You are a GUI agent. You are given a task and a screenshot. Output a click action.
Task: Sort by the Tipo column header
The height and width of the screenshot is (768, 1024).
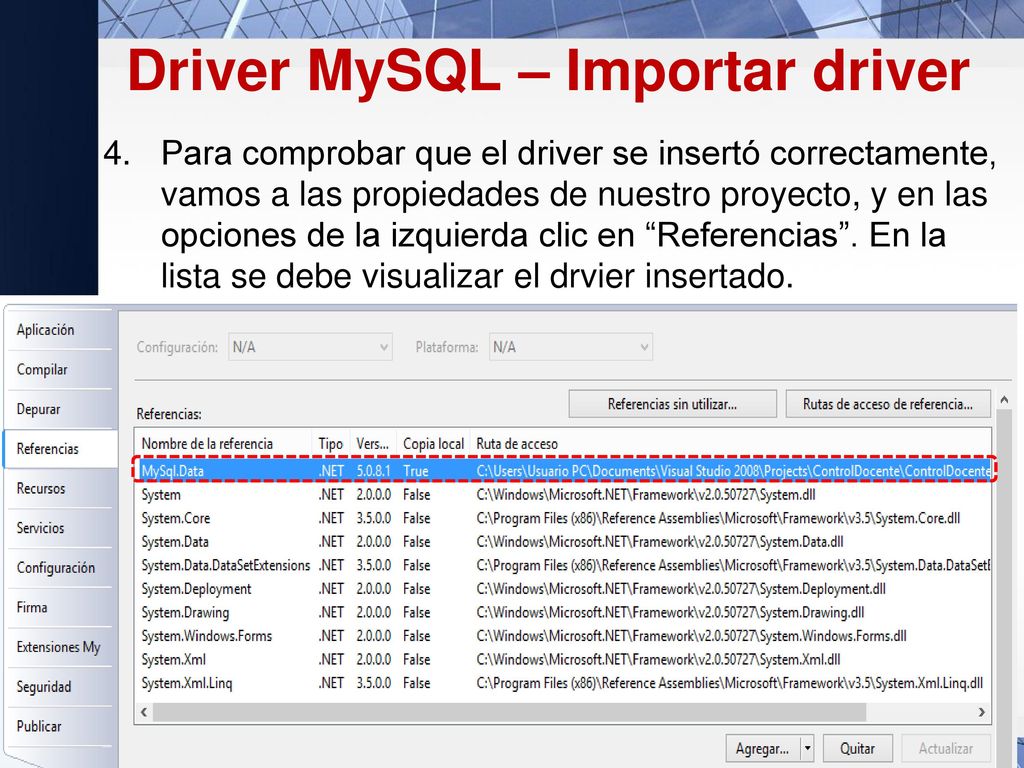(331, 443)
